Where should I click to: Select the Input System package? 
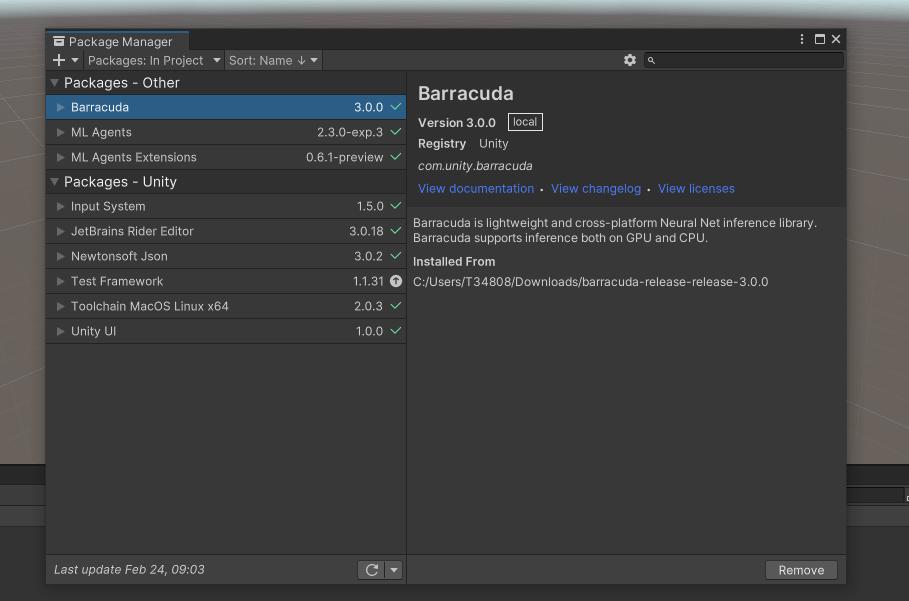pos(226,206)
